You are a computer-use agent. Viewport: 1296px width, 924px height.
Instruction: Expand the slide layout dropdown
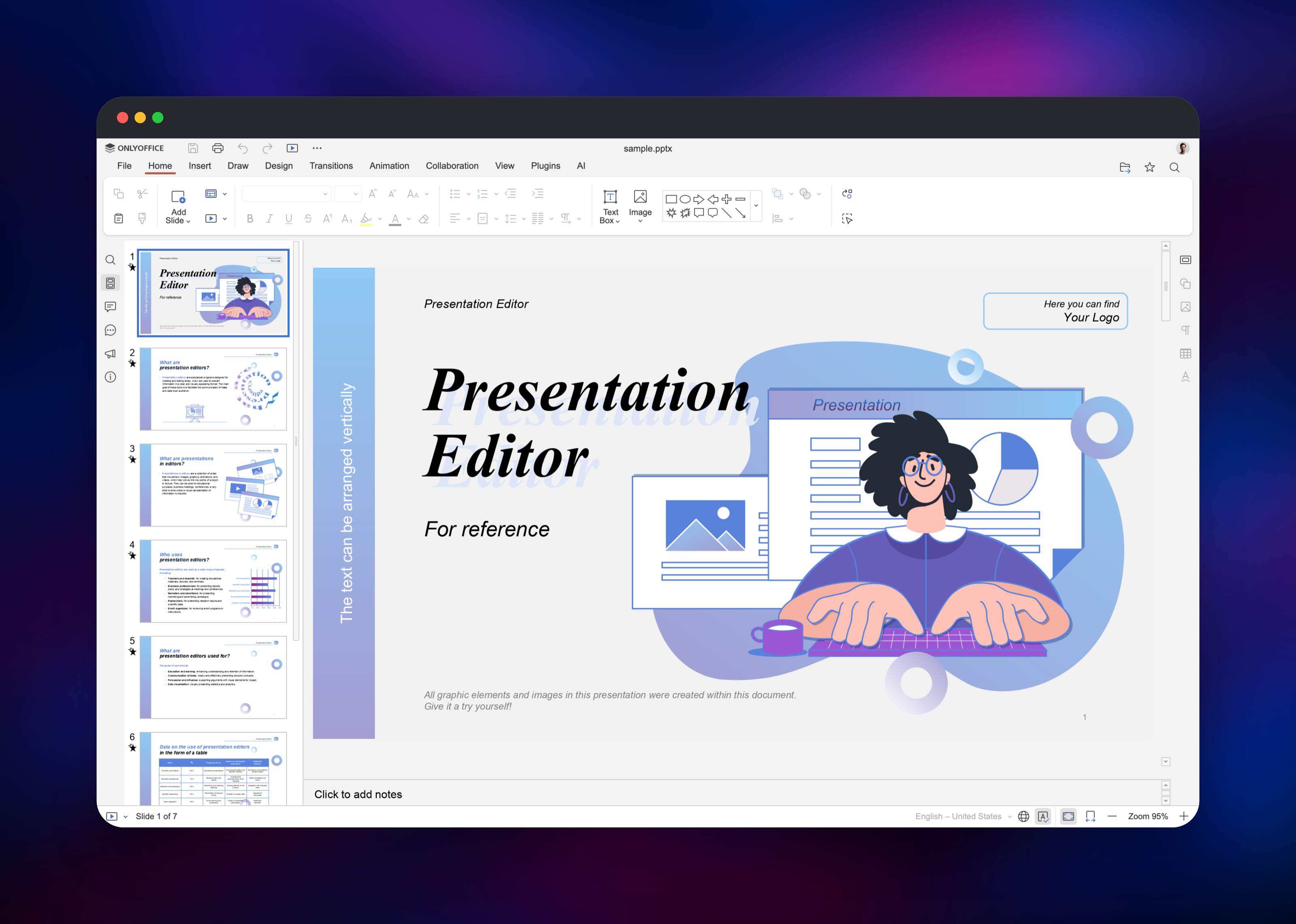pyautogui.click(x=225, y=194)
